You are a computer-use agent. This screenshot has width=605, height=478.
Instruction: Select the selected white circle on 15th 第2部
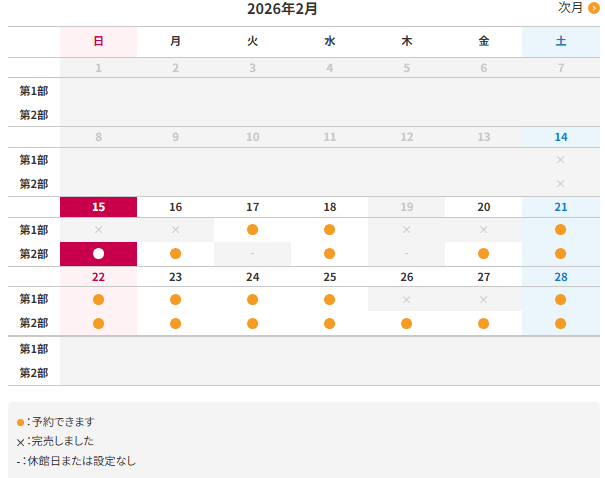(x=98, y=253)
